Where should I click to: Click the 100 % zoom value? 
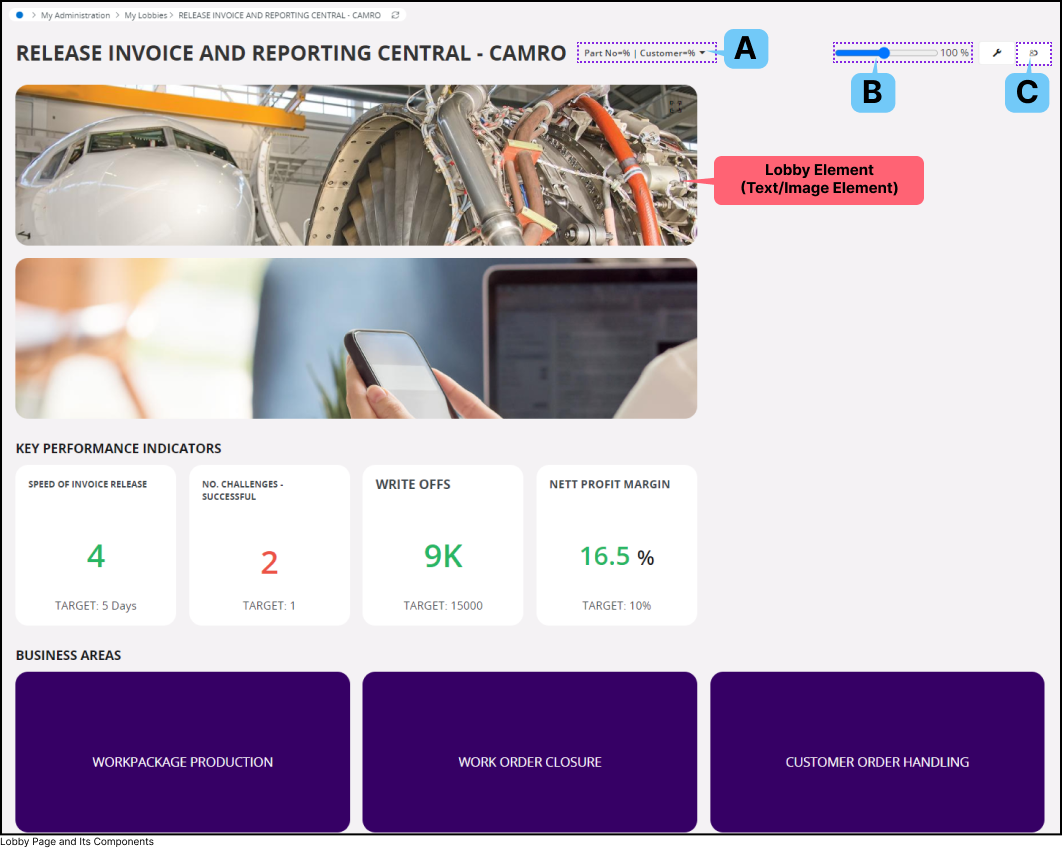(x=954, y=53)
